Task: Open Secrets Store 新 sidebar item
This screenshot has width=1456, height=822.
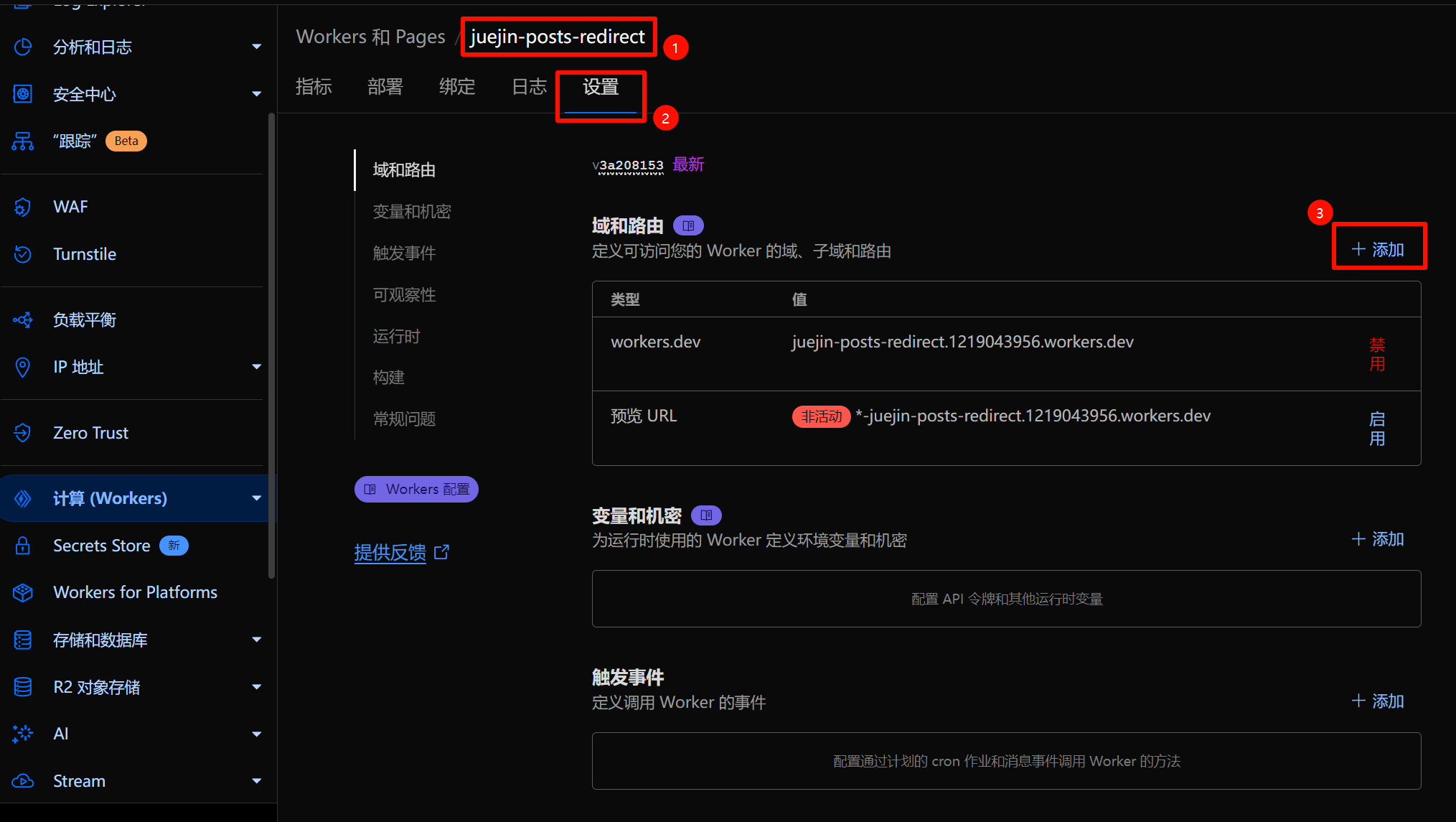Action: click(133, 546)
